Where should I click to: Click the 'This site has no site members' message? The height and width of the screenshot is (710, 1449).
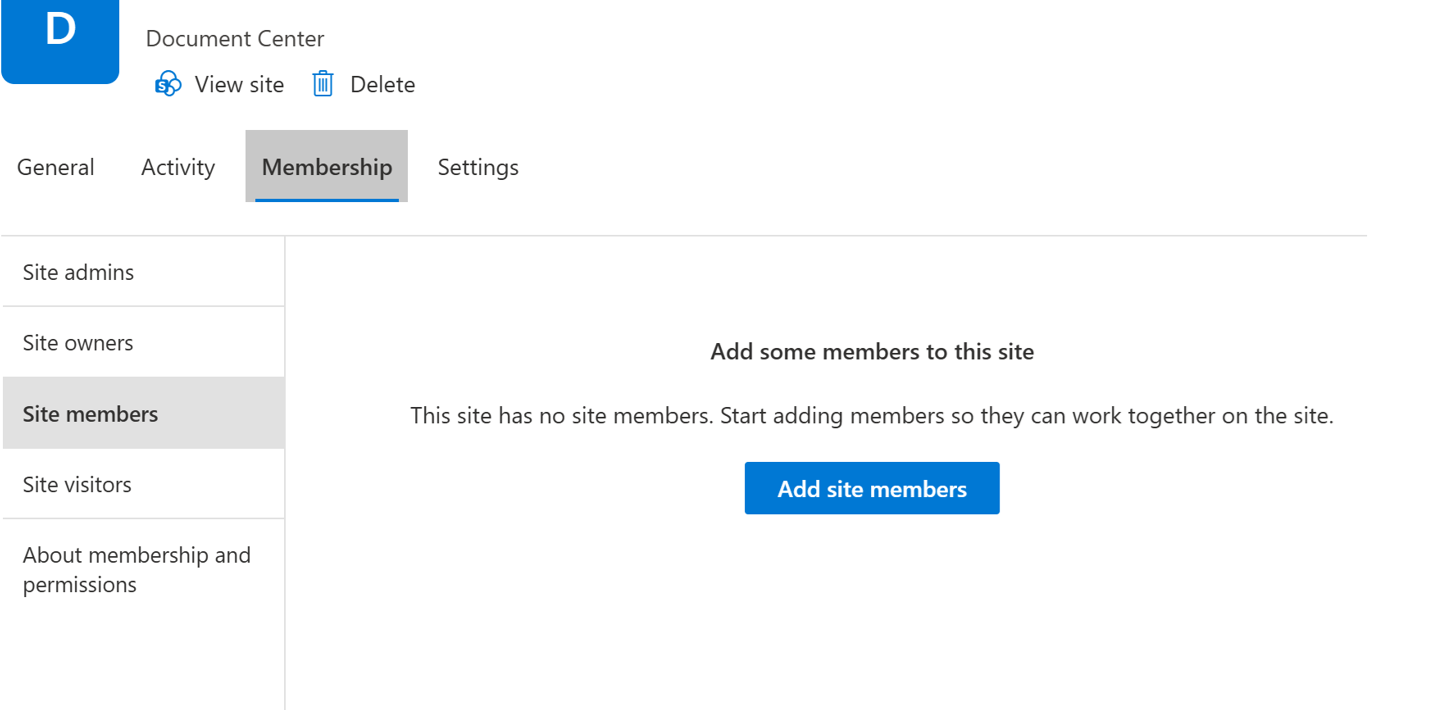pyautogui.click(x=871, y=416)
